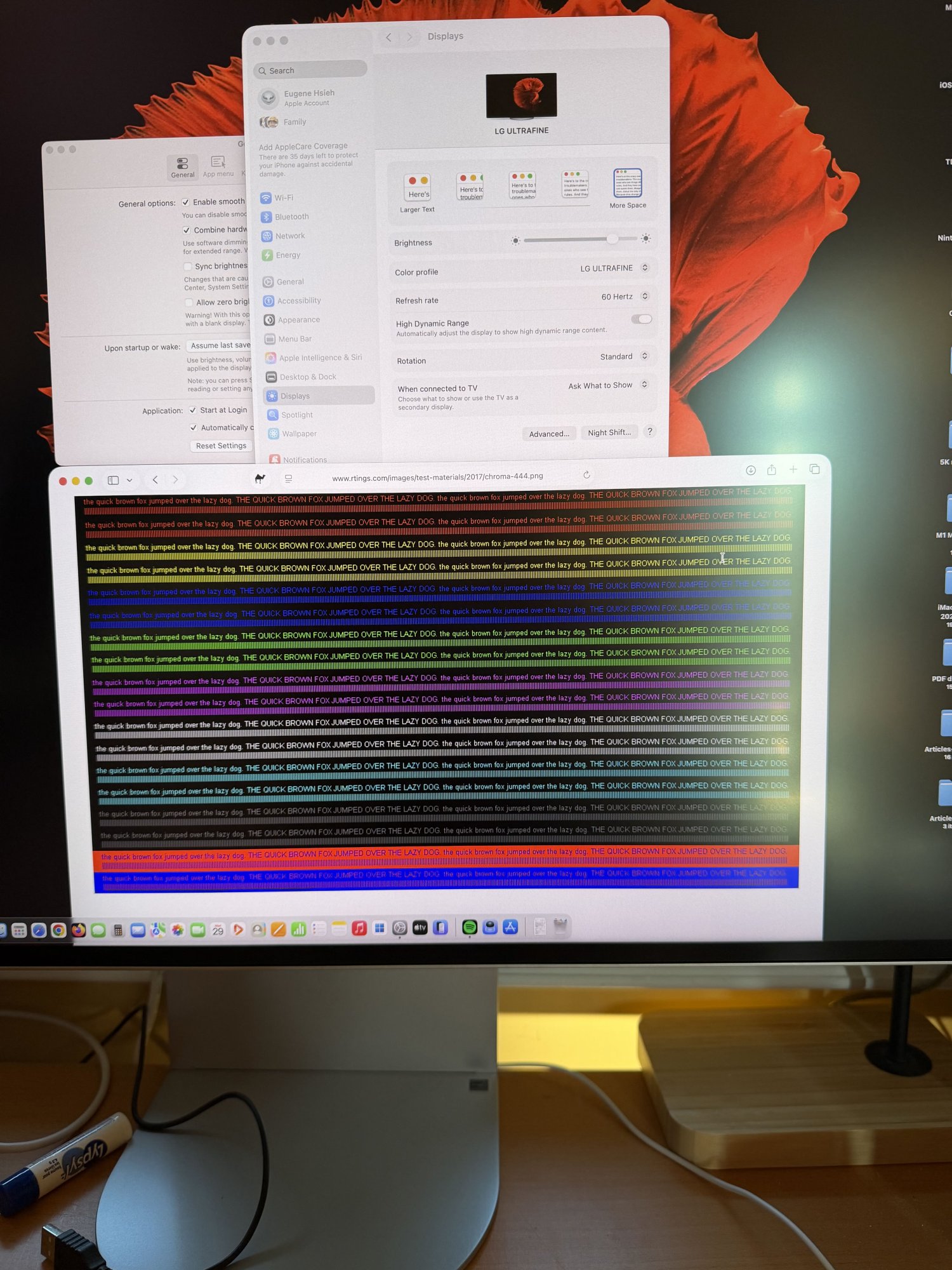Open Apple TV from the Dock
The image size is (952, 1270).
click(x=420, y=928)
